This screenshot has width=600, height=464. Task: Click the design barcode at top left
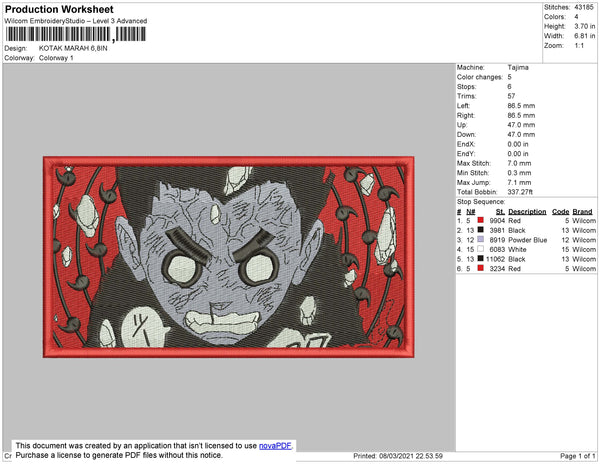click(x=75, y=34)
